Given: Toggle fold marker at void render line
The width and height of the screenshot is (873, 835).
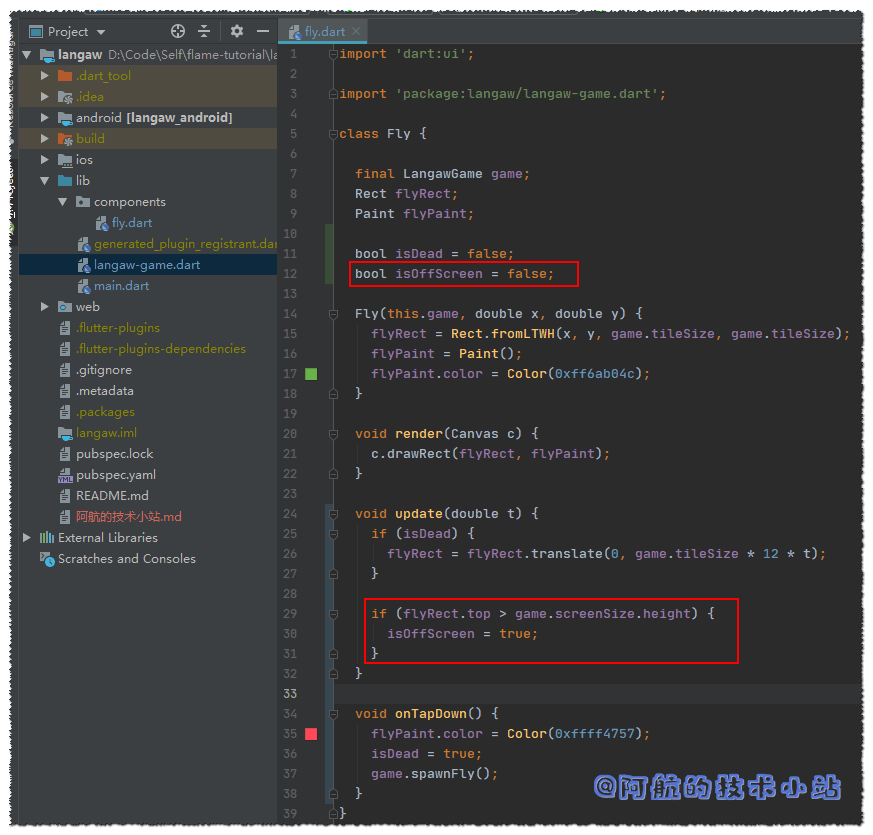Looking at the screenshot, I should pyautogui.click(x=333, y=434).
